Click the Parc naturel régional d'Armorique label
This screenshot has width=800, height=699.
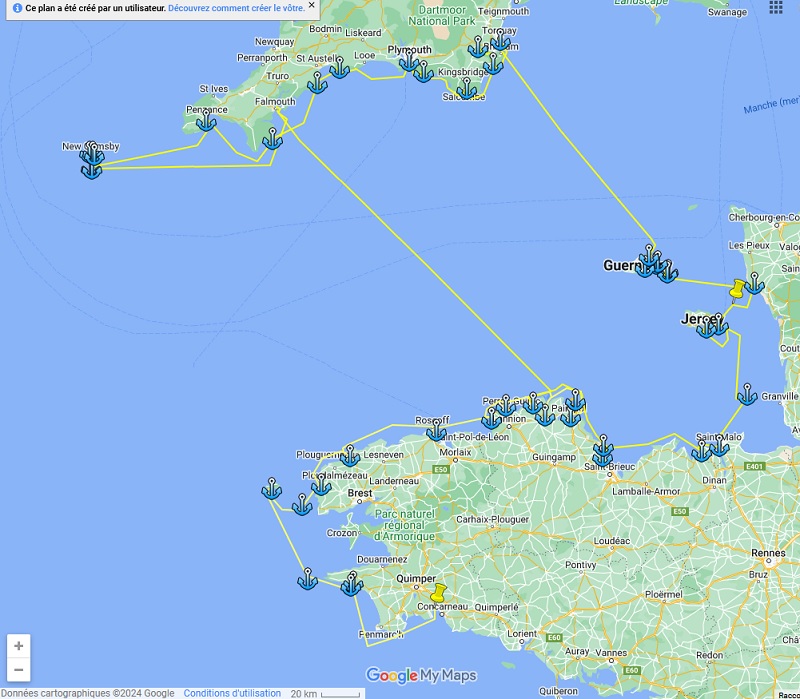point(405,525)
